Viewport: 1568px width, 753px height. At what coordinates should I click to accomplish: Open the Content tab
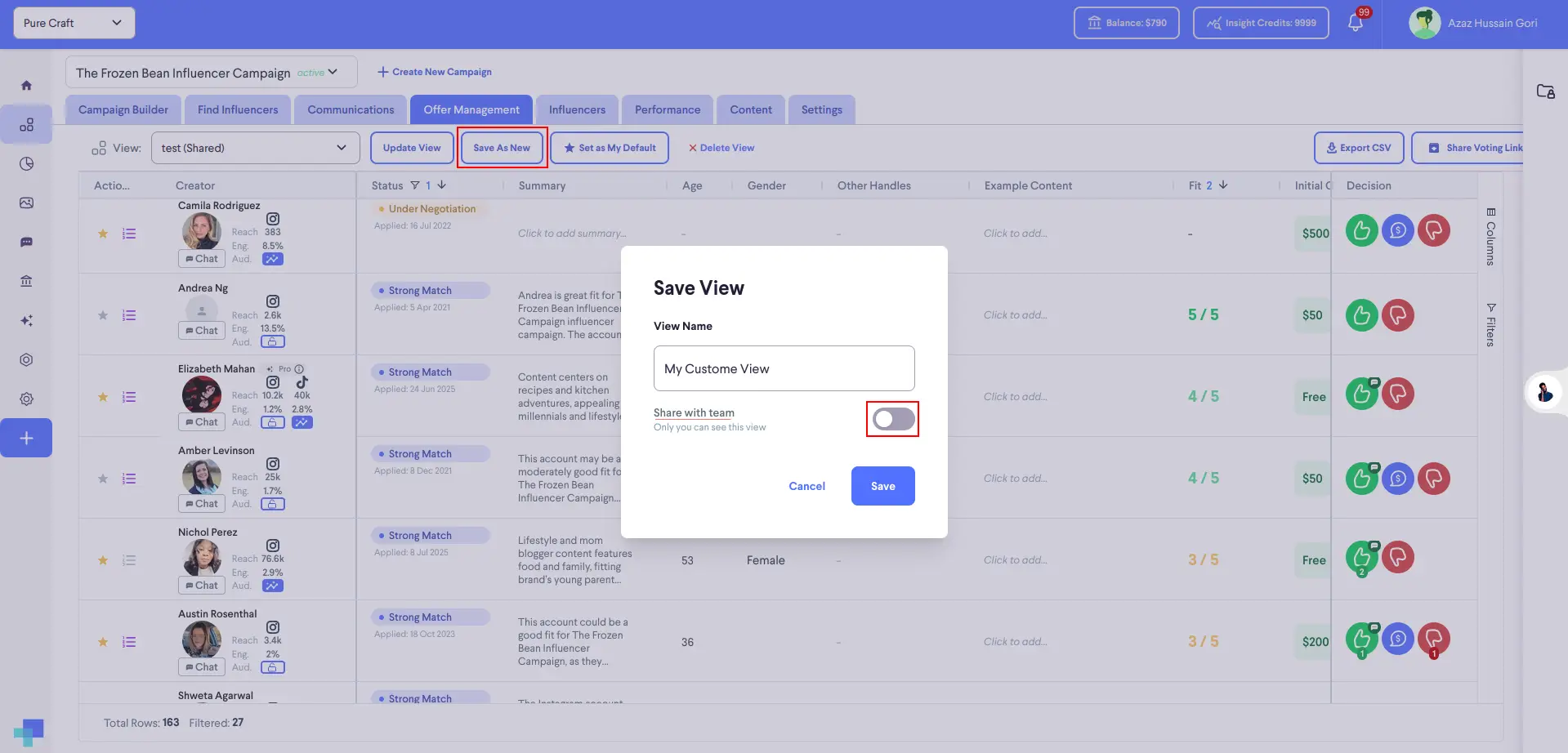point(751,109)
